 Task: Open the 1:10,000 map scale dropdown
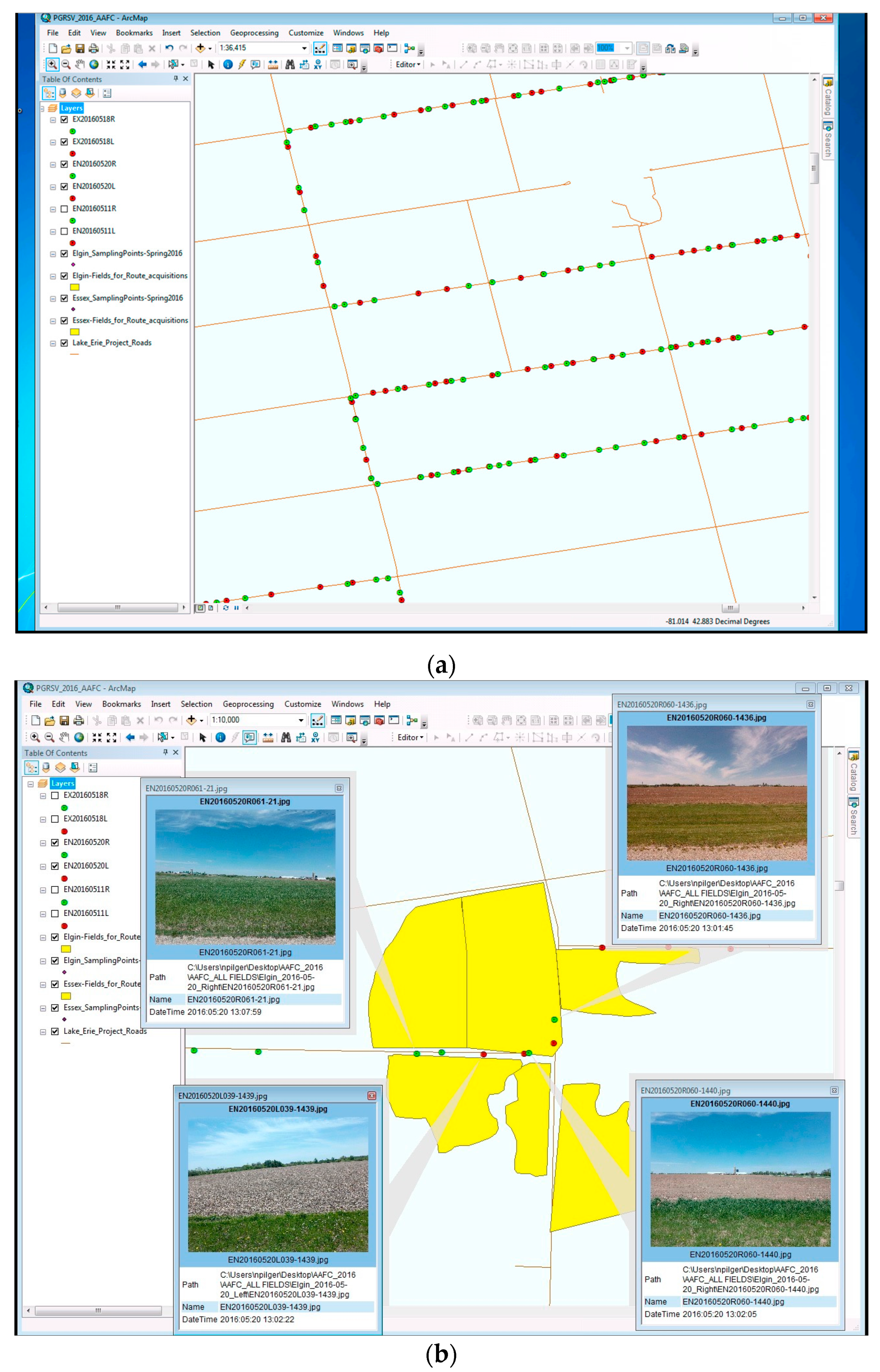(x=300, y=720)
